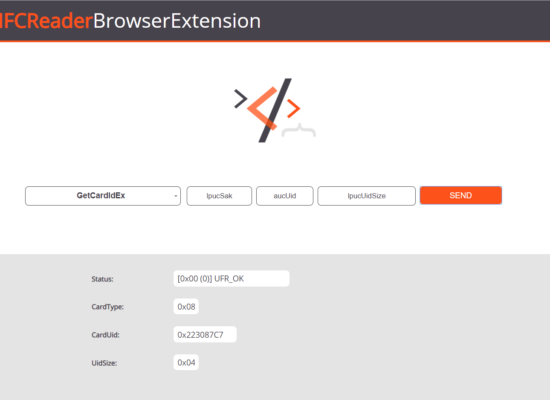Click the small orange right chevron in logo
Image resolution: width=550 pixels, height=400 pixels.
(294, 108)
